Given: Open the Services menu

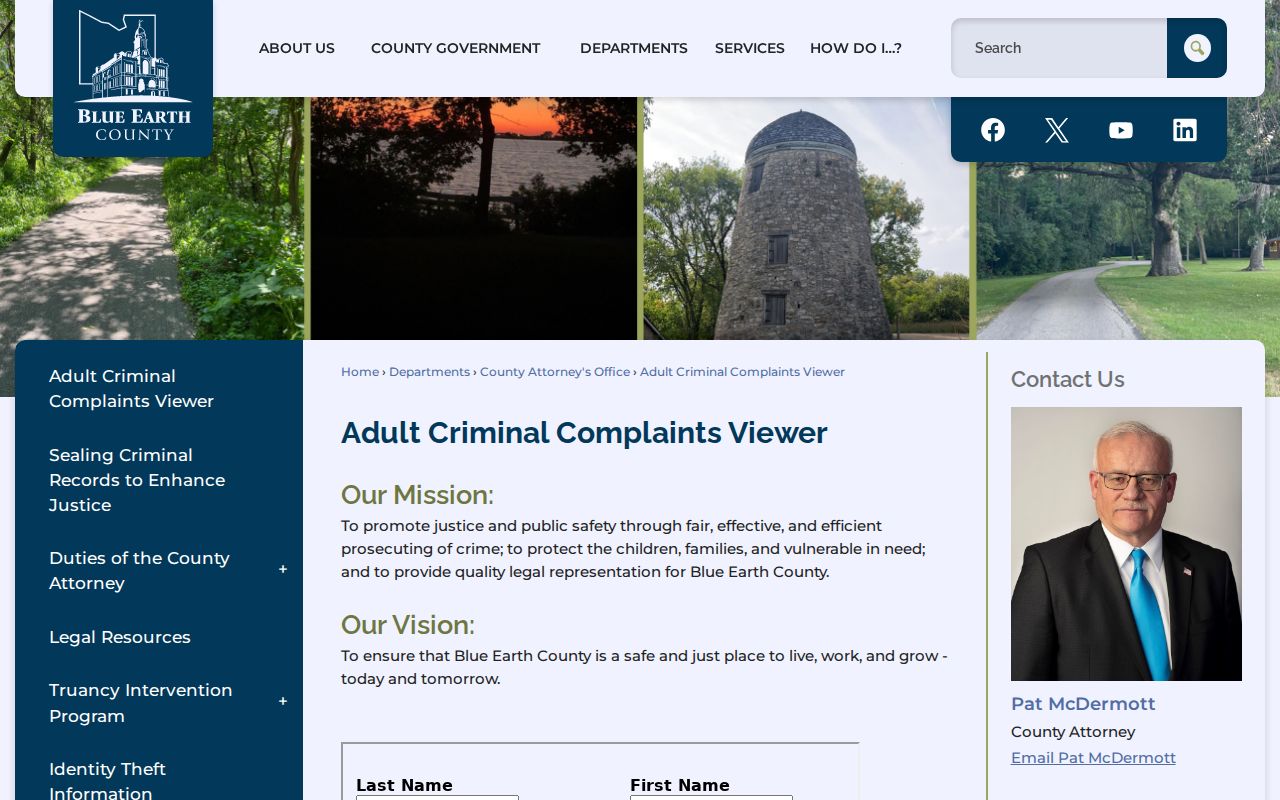Looking at the screenshot, I should pos(750,48).
